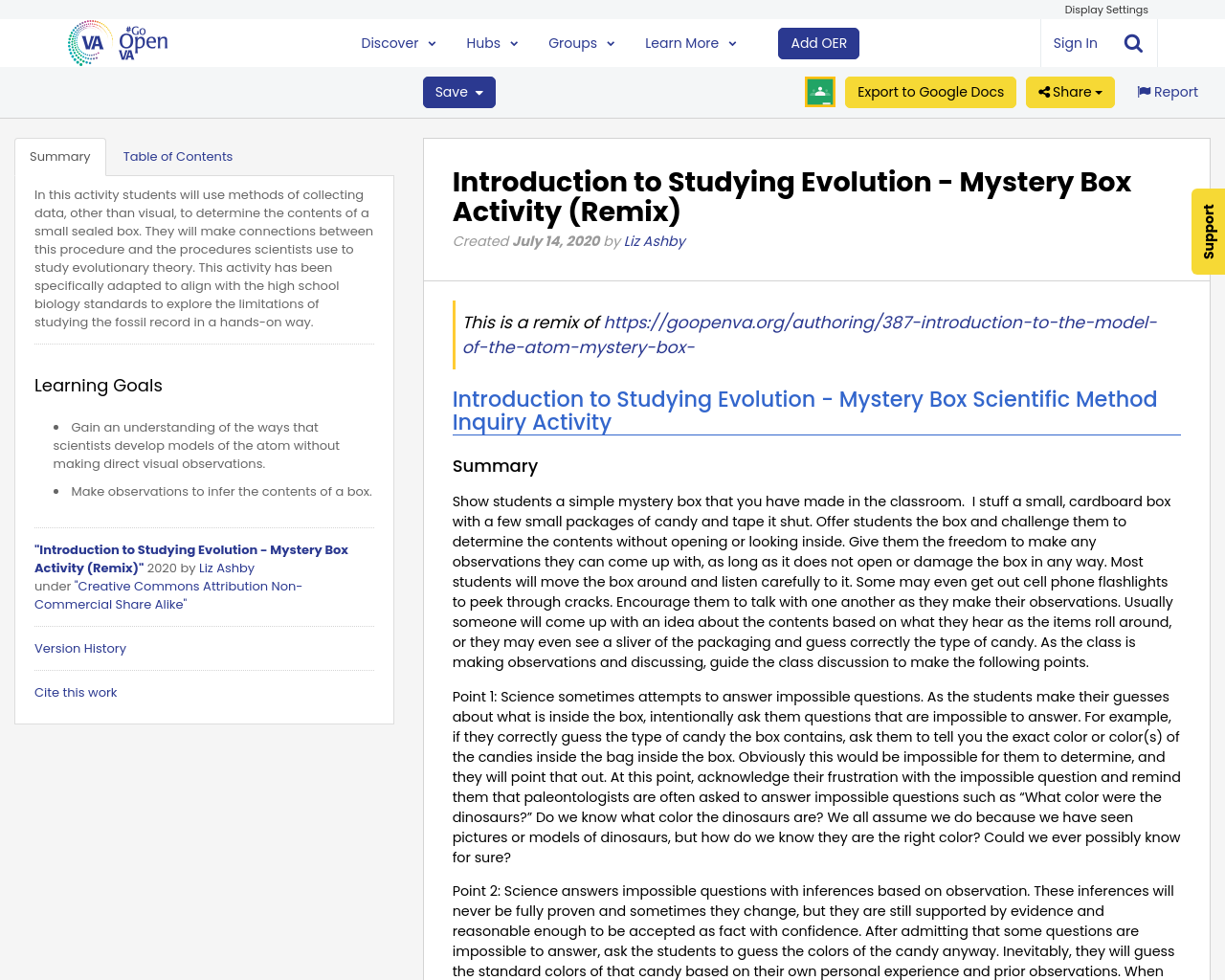Open the search magnifier icon
The image size is (1225, 980).
point(1133,43)
